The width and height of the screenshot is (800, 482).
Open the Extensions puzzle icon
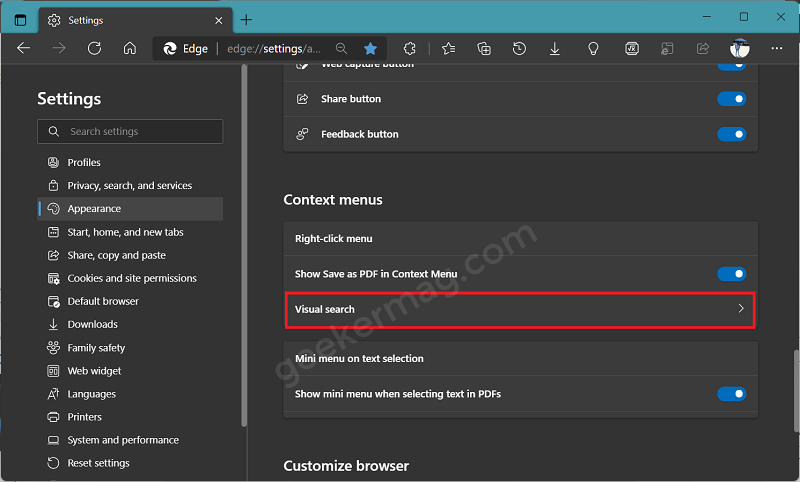(410, 48)
